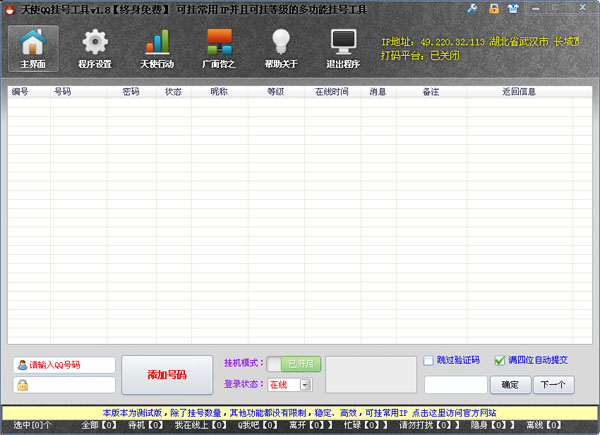Open 程序设置 gear icon
The width and height of the screenshot is (600, 435).
click(x=95, y=46)
